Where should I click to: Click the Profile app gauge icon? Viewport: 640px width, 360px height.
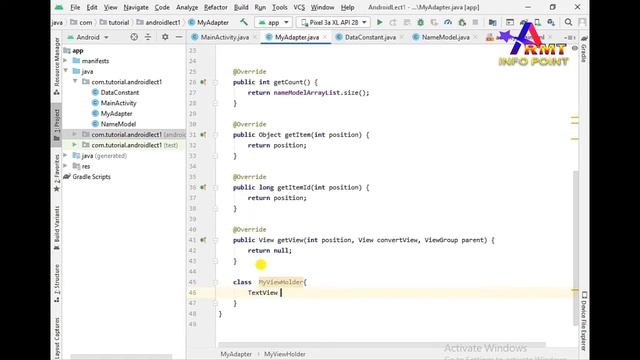pyautogui.click(x=448, y=22)
